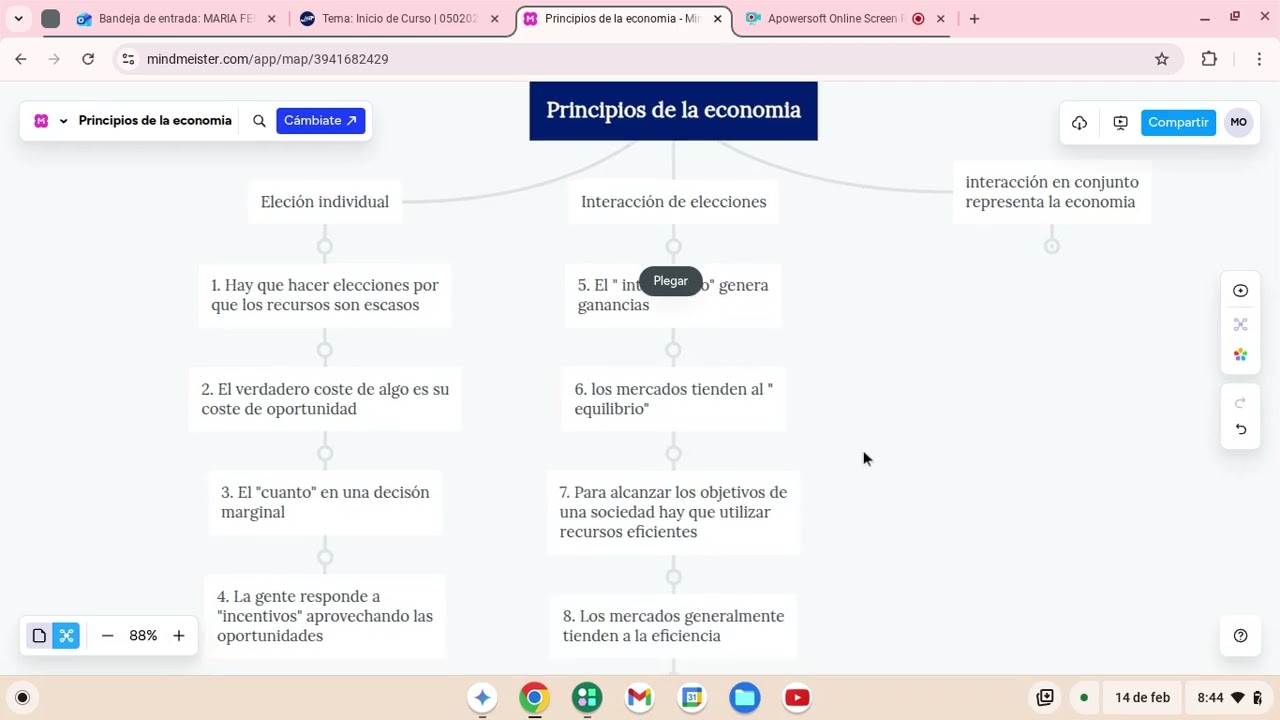1280x720 pixels.
Task: Open search with magnifier icon
Action: (x=259, y=121)
